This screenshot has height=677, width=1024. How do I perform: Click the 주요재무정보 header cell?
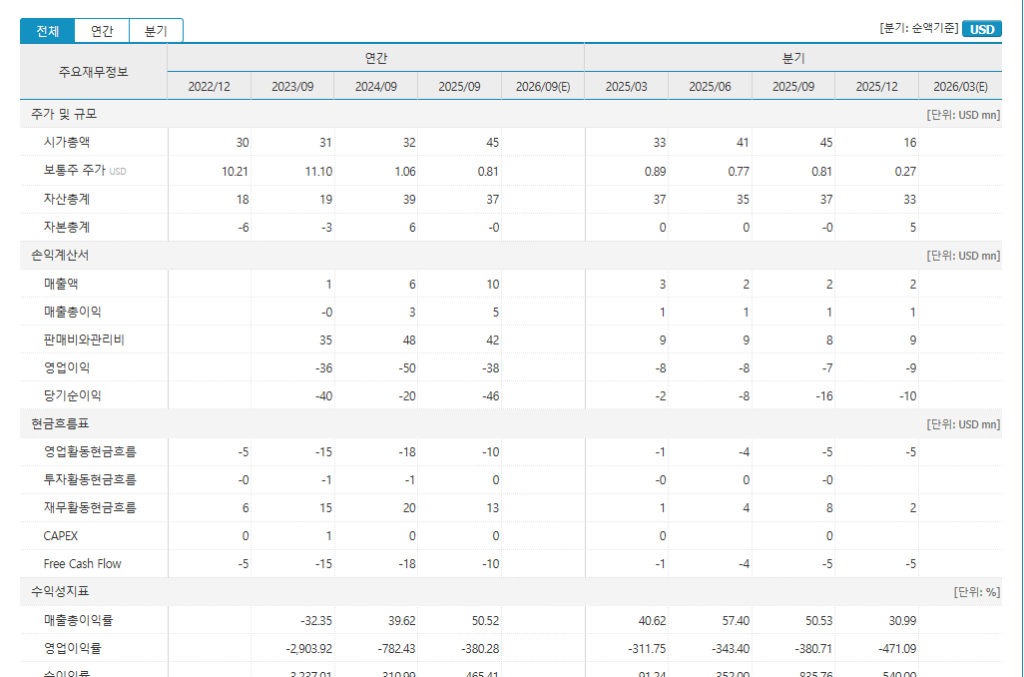(93, 72)
